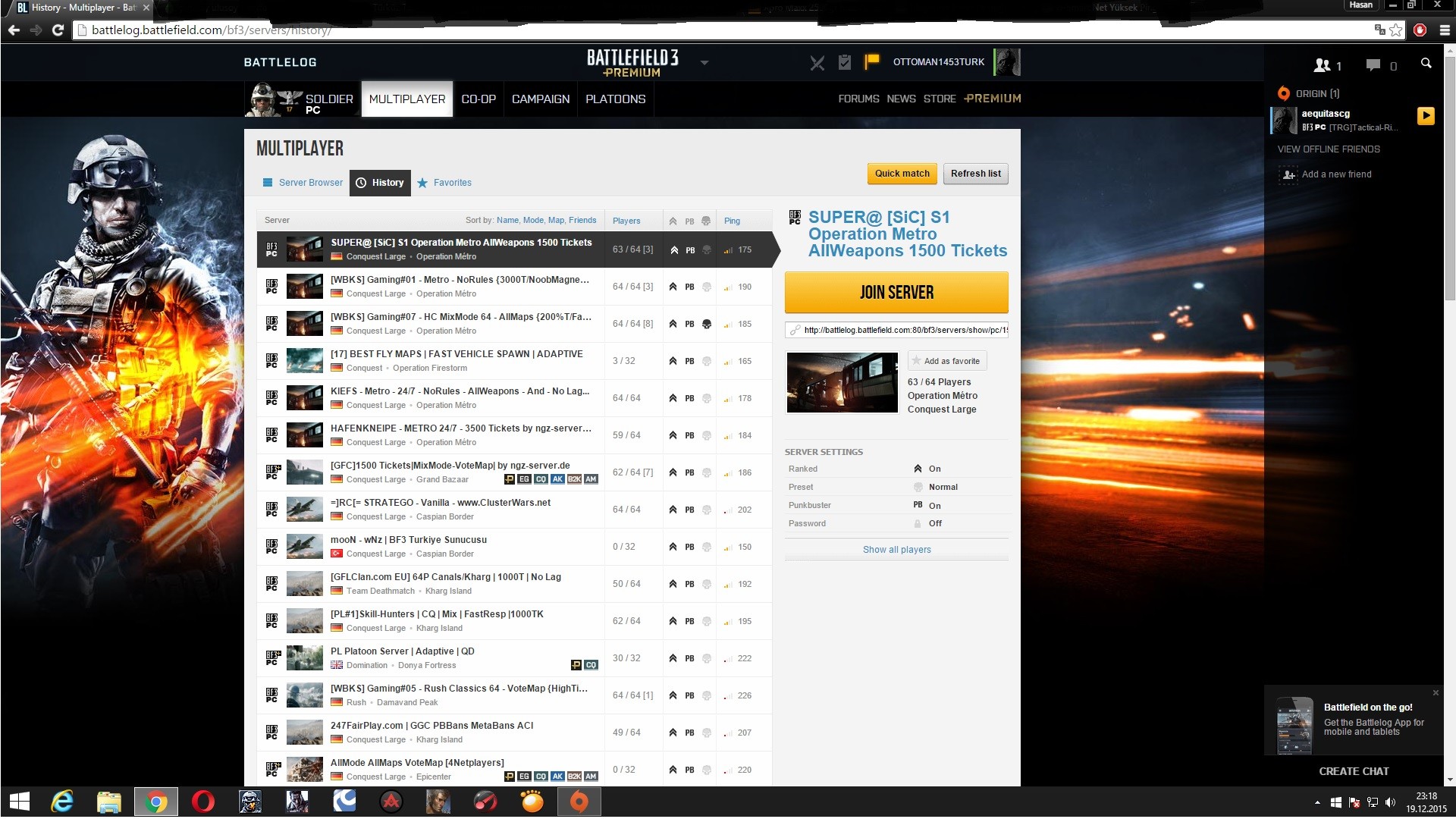The height and width of the screenshot is (819, 1456).
Task: Sort server list by Map
Action: pyautogui.click(x=556, y=221)
